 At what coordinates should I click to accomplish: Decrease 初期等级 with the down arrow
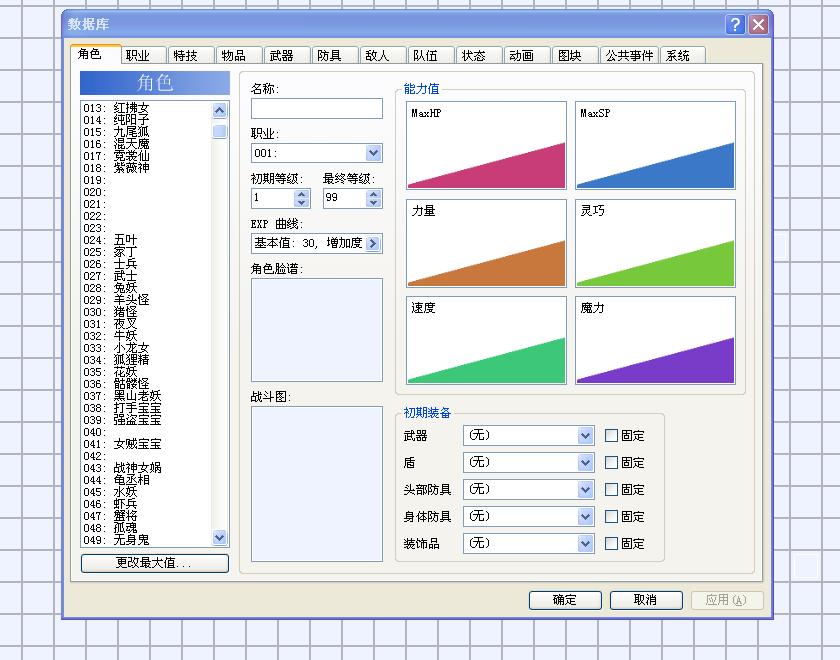302,202
